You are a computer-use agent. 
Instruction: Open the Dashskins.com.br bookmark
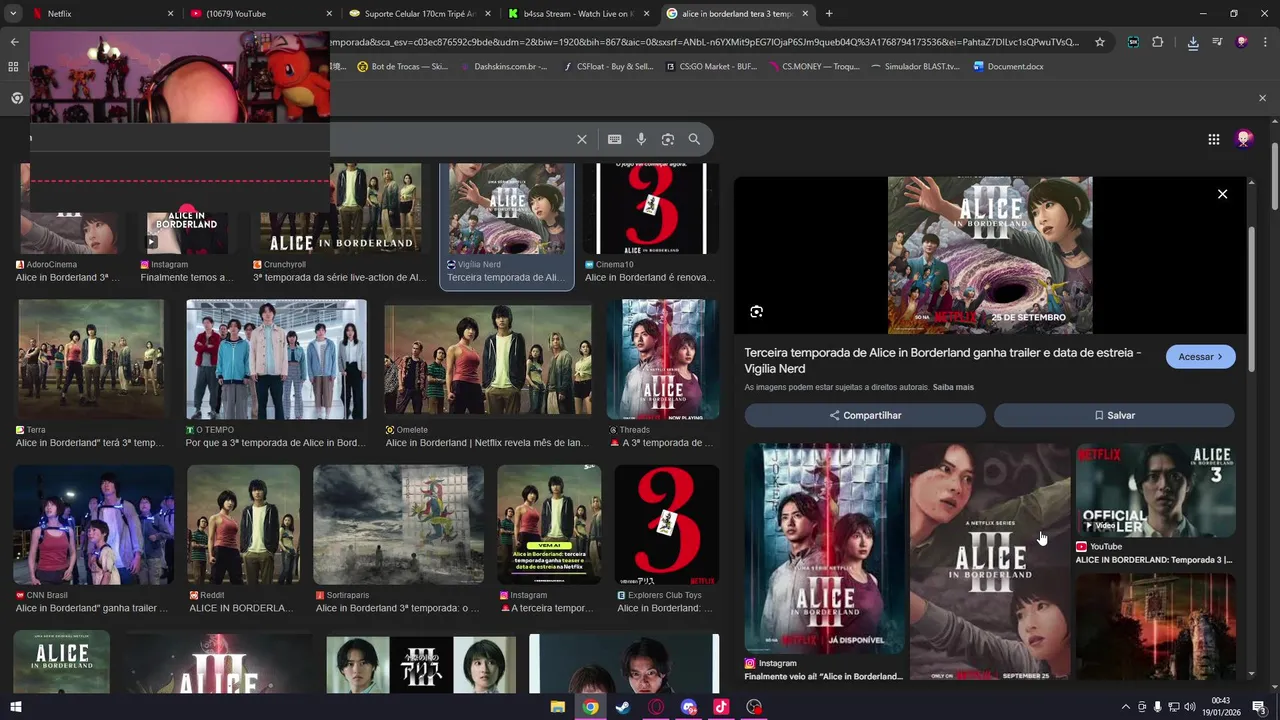tap(503, 66)
